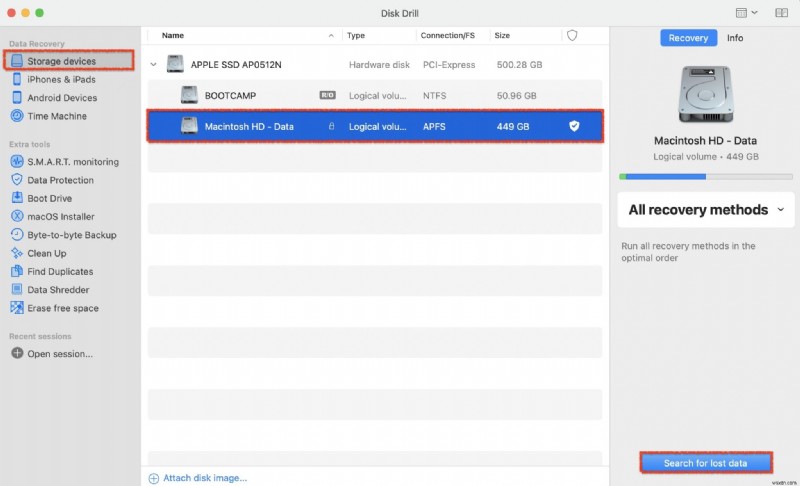Open the Erase free space label
The image size is (800, 486).
point(63,308)
